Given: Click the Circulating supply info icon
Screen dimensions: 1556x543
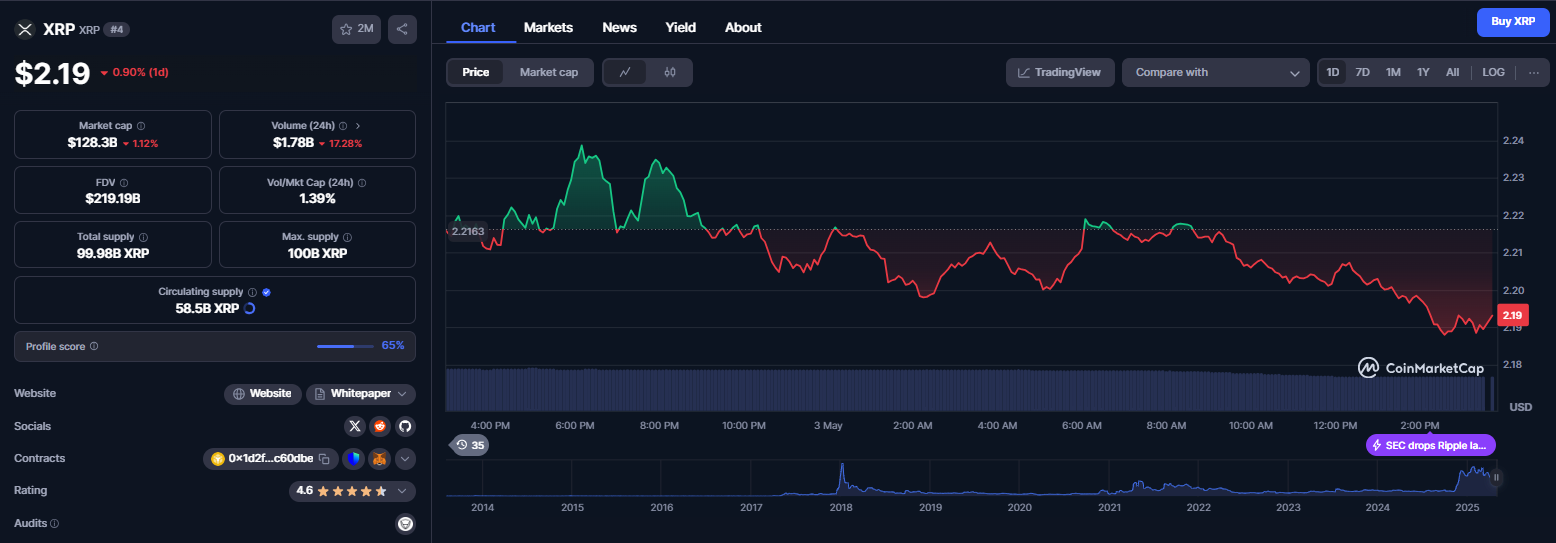Looking at the screenshot, I should tap(252, 292).
